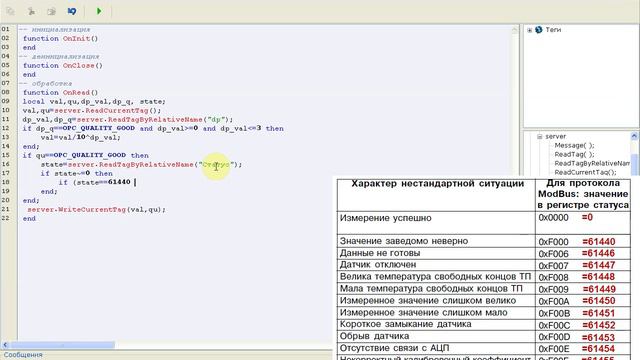Select ReadTagByRelativeName function in server tree
The width and height of the screenshot is (640, 360).
click(592, 163)
